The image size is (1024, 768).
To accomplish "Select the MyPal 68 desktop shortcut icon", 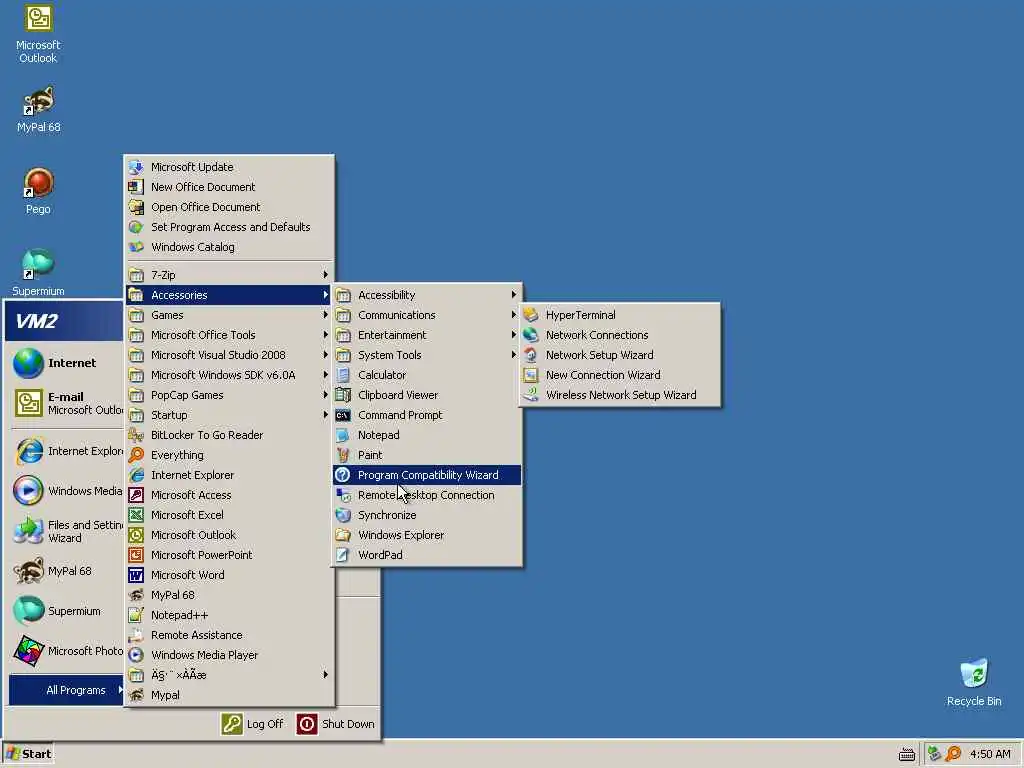I will click(38, 101).
